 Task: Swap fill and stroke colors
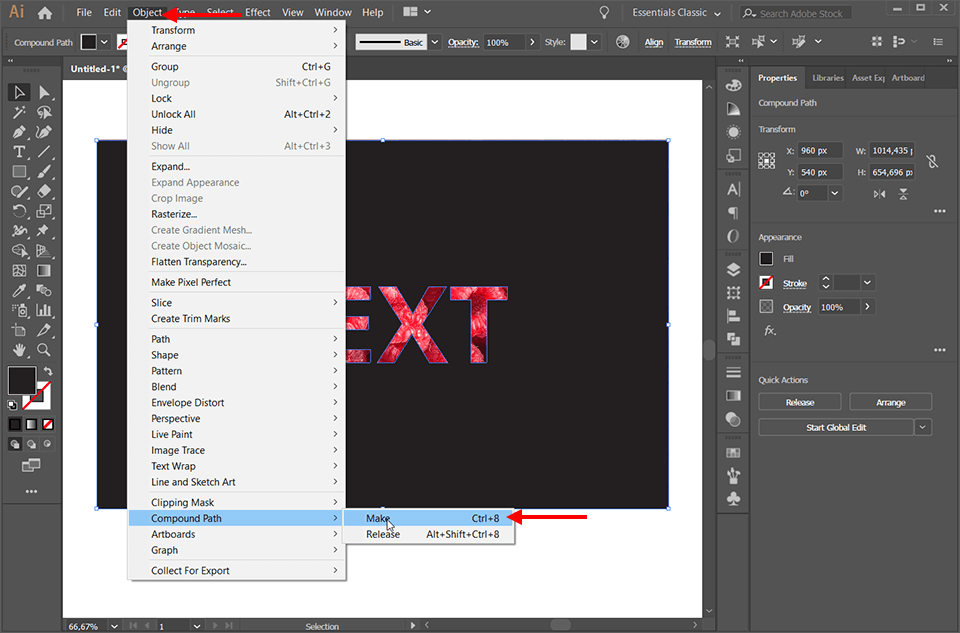(x=47, y=368)
